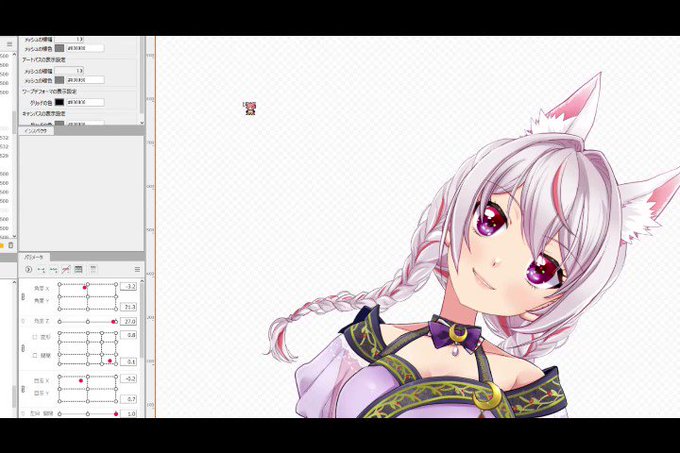
Task: Click the bottom value field showing 1.0
Action: click(129, 414)
